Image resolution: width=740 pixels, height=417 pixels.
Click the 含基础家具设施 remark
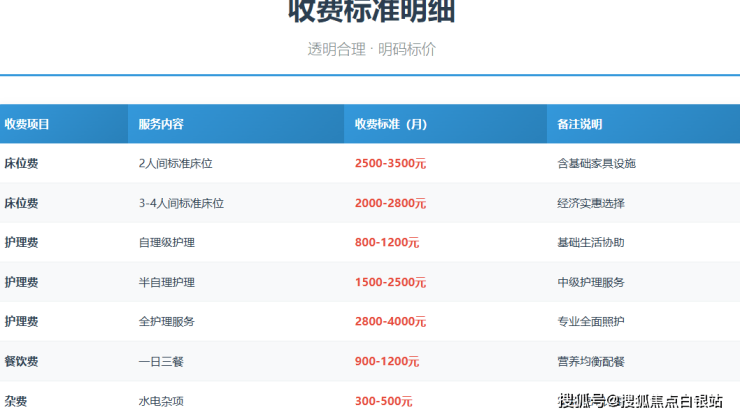pos(596,163)
